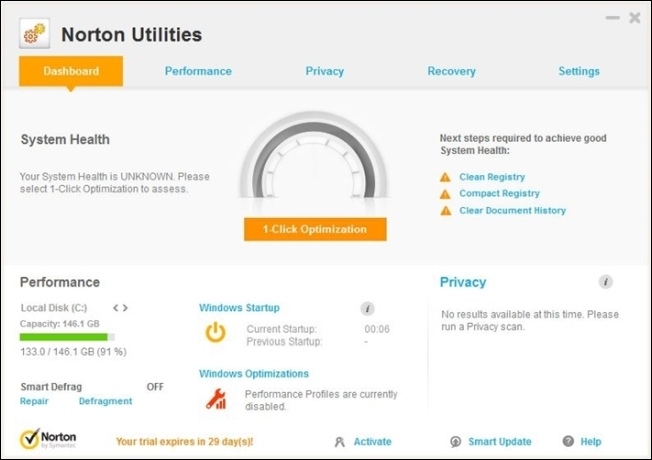Open the Compact Registry link
This screenshot has height=460, width=652.
(x=499, y=193)
